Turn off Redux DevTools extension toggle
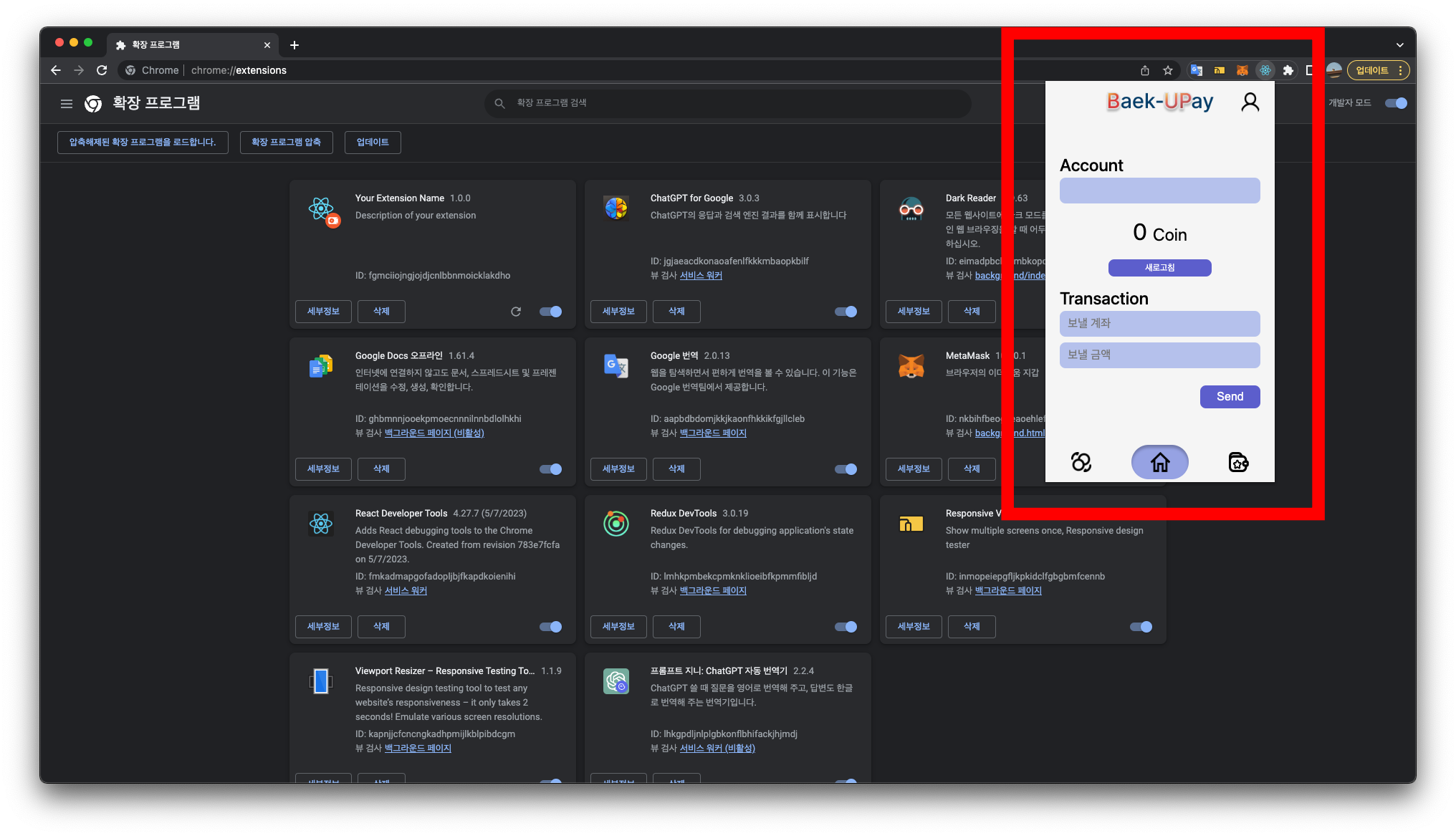The height and width of the screenshot is (836, 1456). [x=846, y=627]
